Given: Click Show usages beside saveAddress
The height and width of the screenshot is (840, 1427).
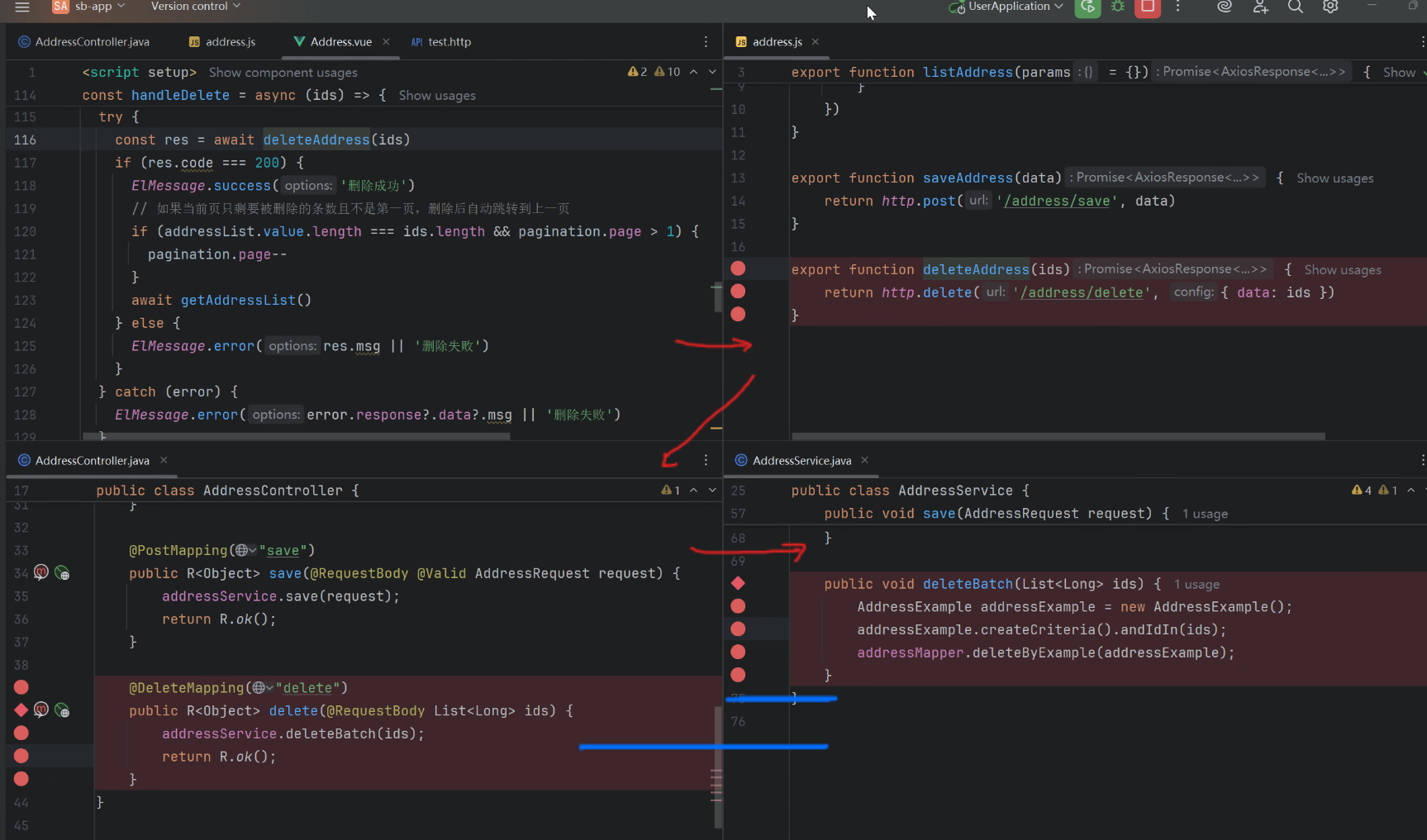Looking at the screenshot, I should pyautogui.click(x=1335, y=178).
